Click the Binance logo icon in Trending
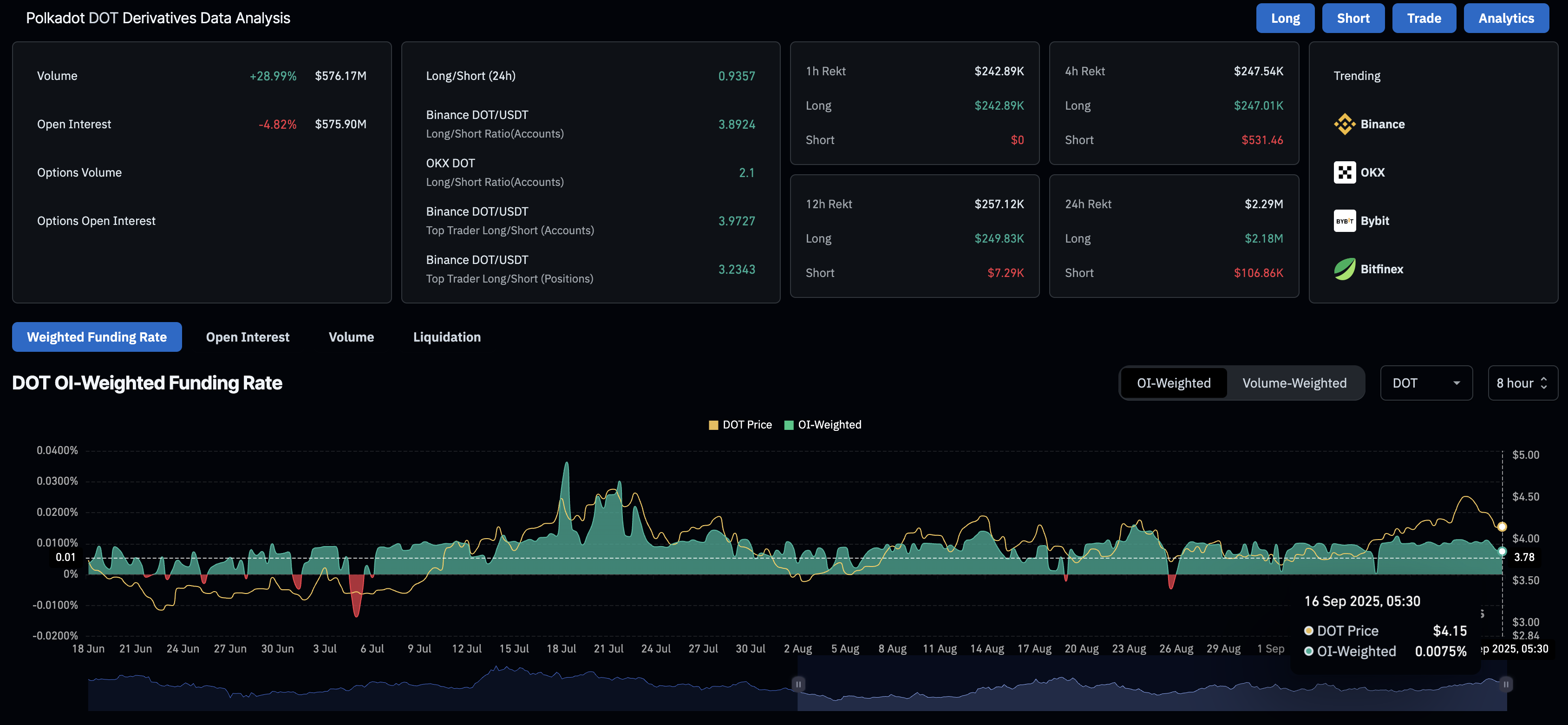 click(1344, 124)
